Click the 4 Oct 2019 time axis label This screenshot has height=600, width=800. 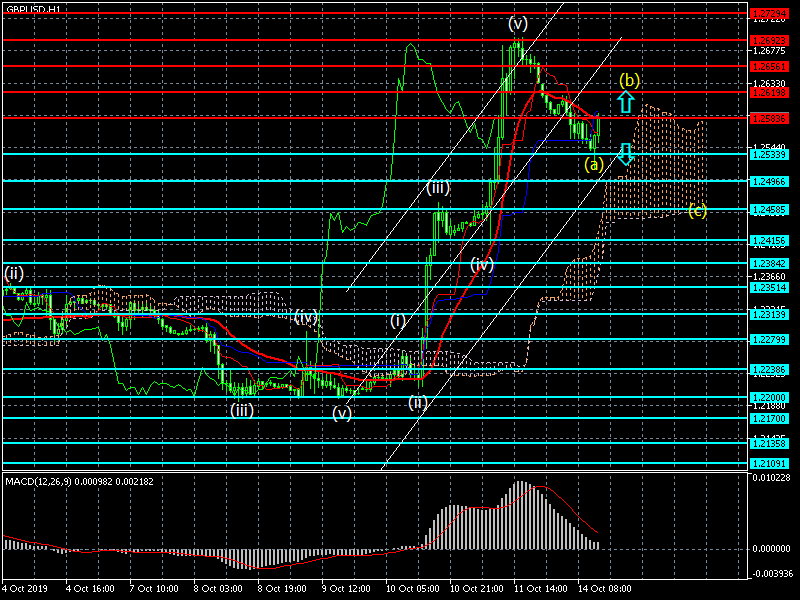[23, 588]
